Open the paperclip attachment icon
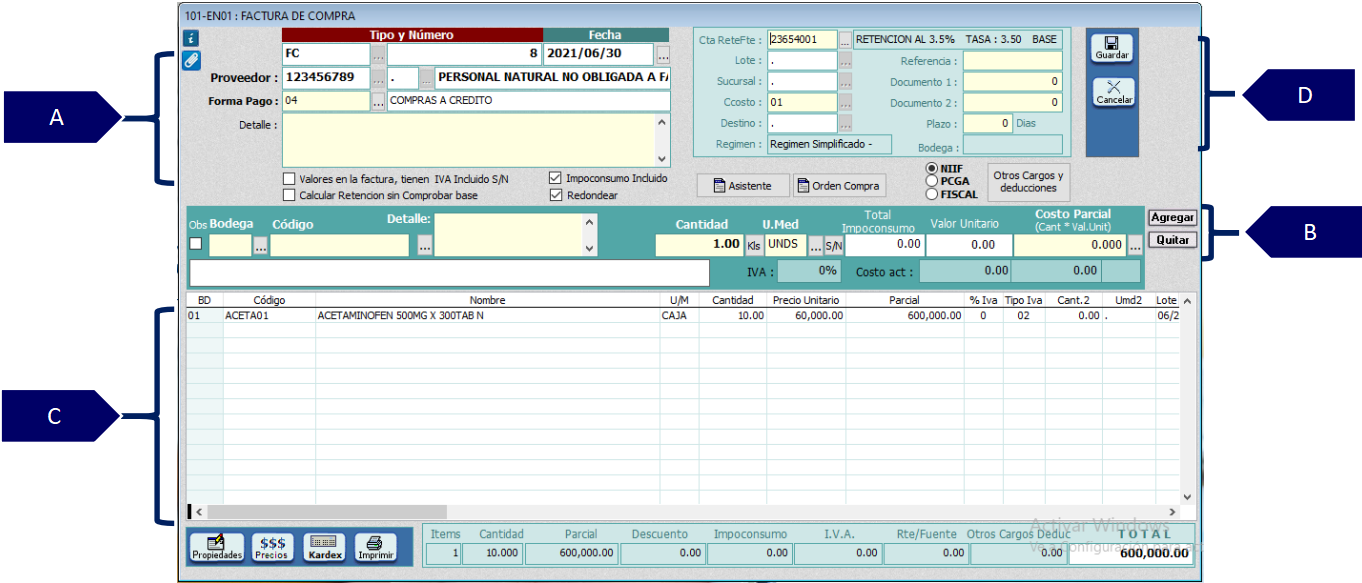Viewport: 1362px width, 583px height. pos(191,60)
